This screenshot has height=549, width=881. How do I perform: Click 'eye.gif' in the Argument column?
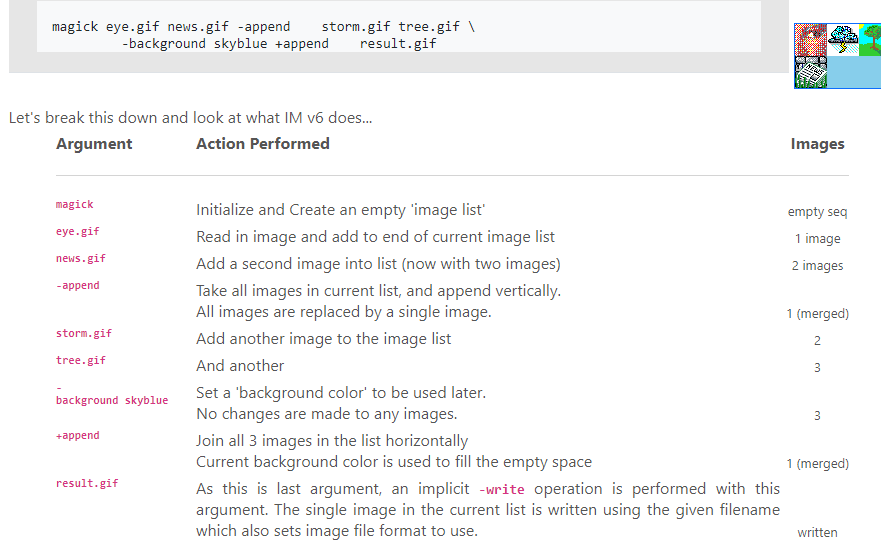pyautogui.click(x=78, y=231)
